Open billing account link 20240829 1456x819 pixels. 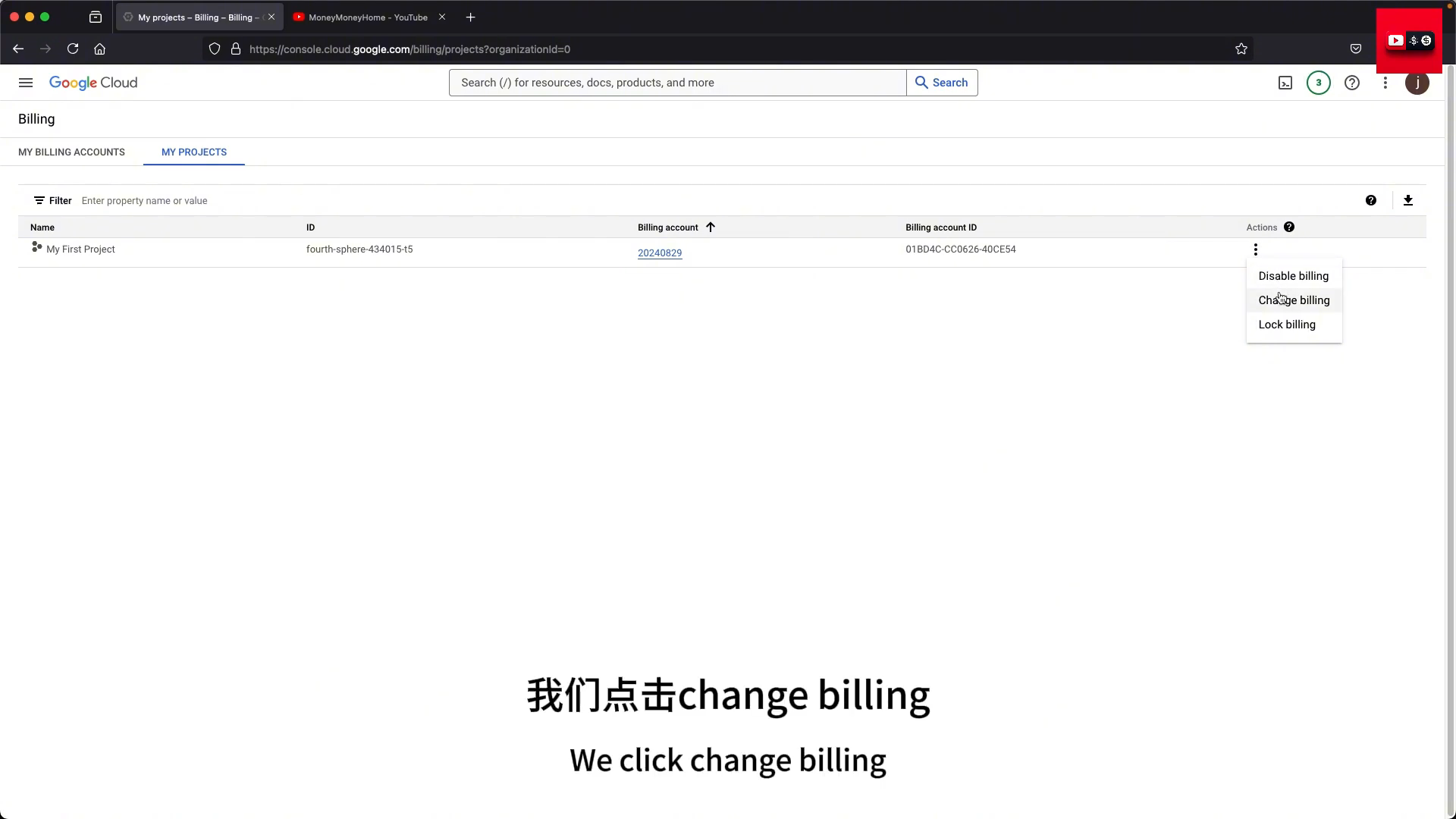(x=660, y=253)
